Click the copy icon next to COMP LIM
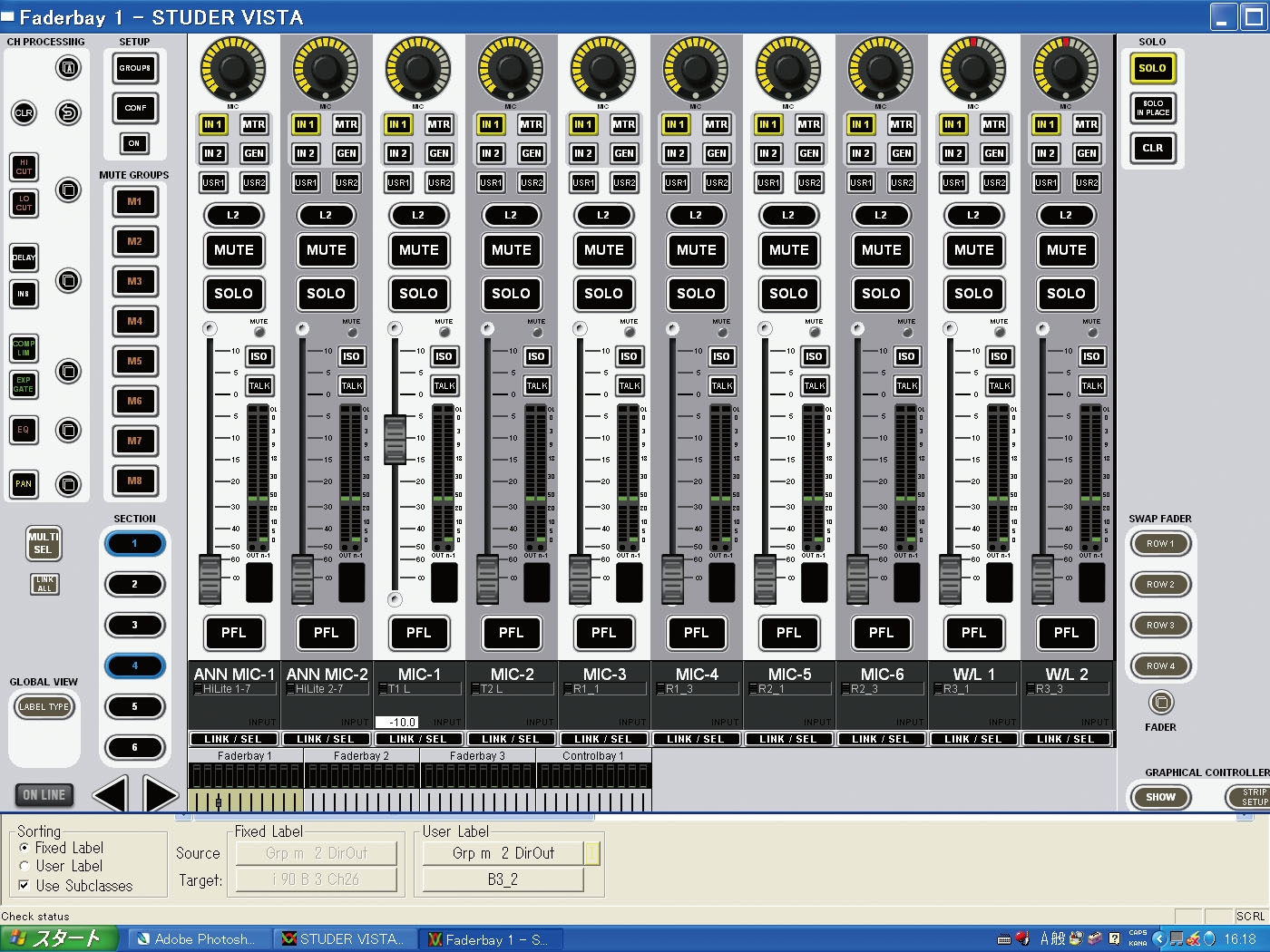 [x=68, y=371]
